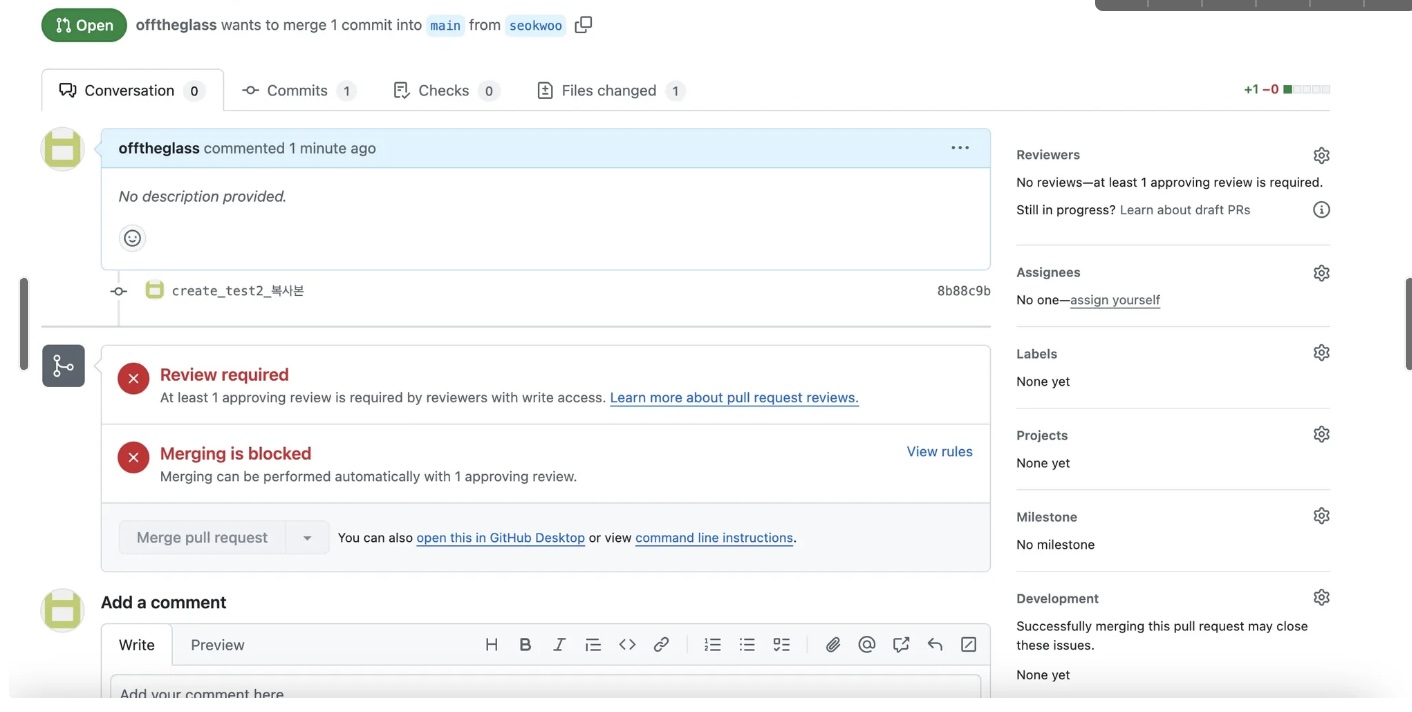The image size is (1412, 712).
Task: Insert a quote block in comment
Action: coord(593,645)
